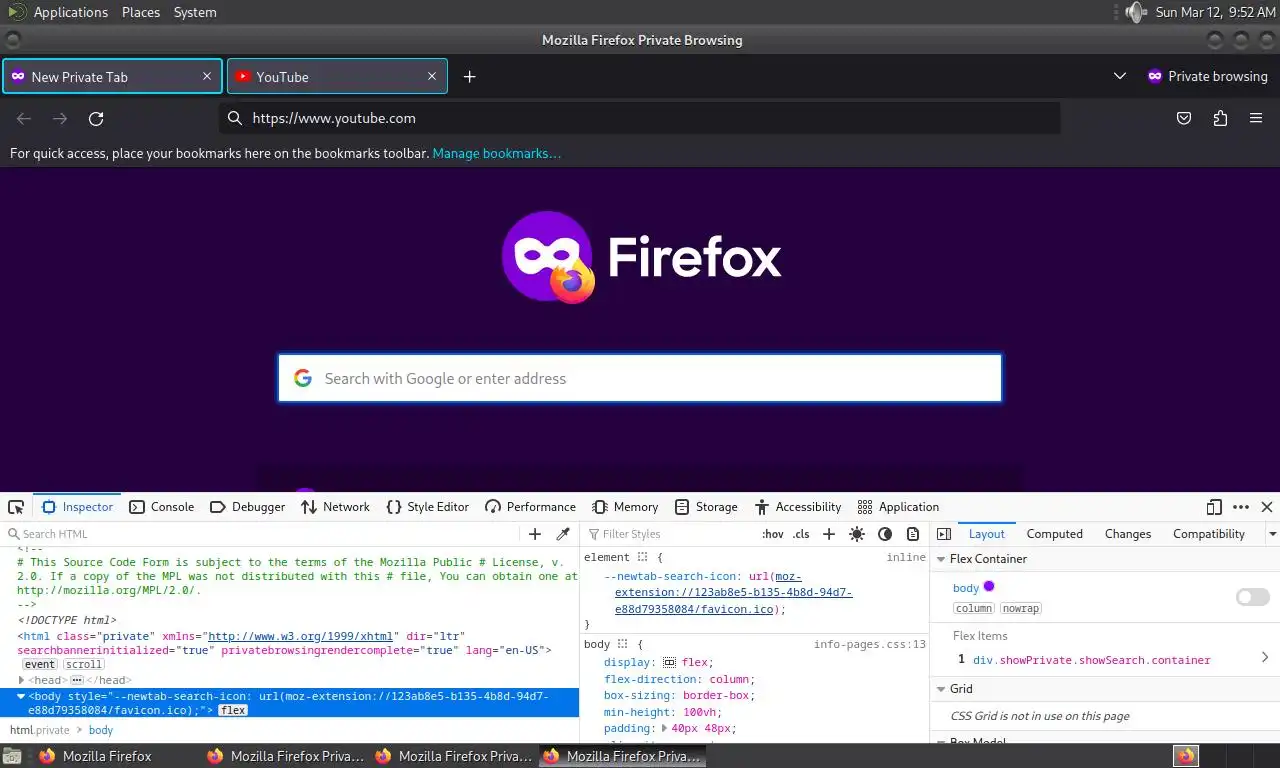Focus the Filter Styles field
This screenshot has height=768, width=1280.
point(670,534)
